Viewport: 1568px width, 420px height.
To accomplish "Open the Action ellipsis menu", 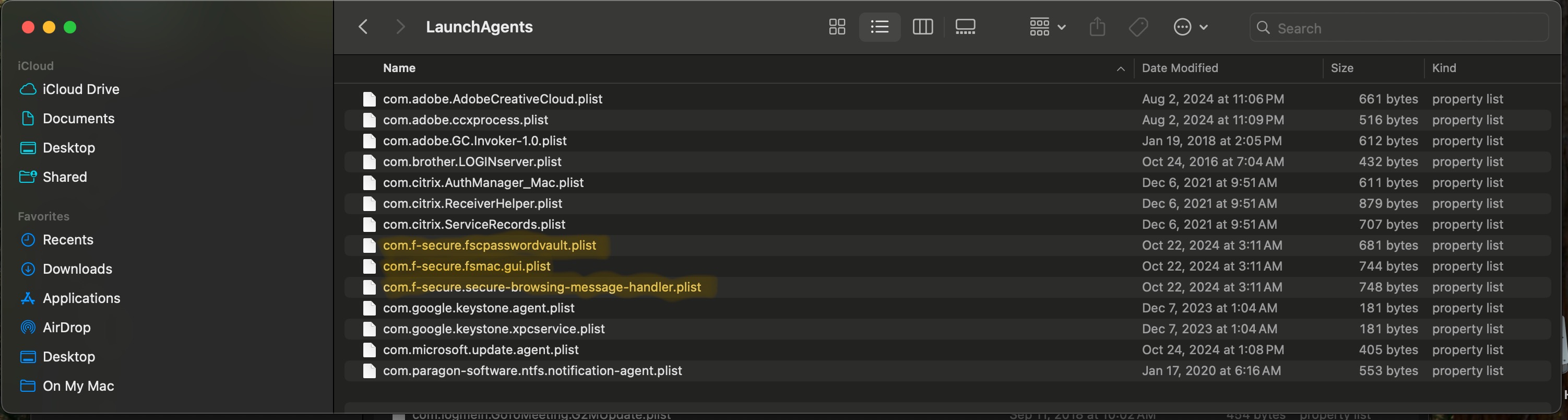I will (x=1190, y=28).
